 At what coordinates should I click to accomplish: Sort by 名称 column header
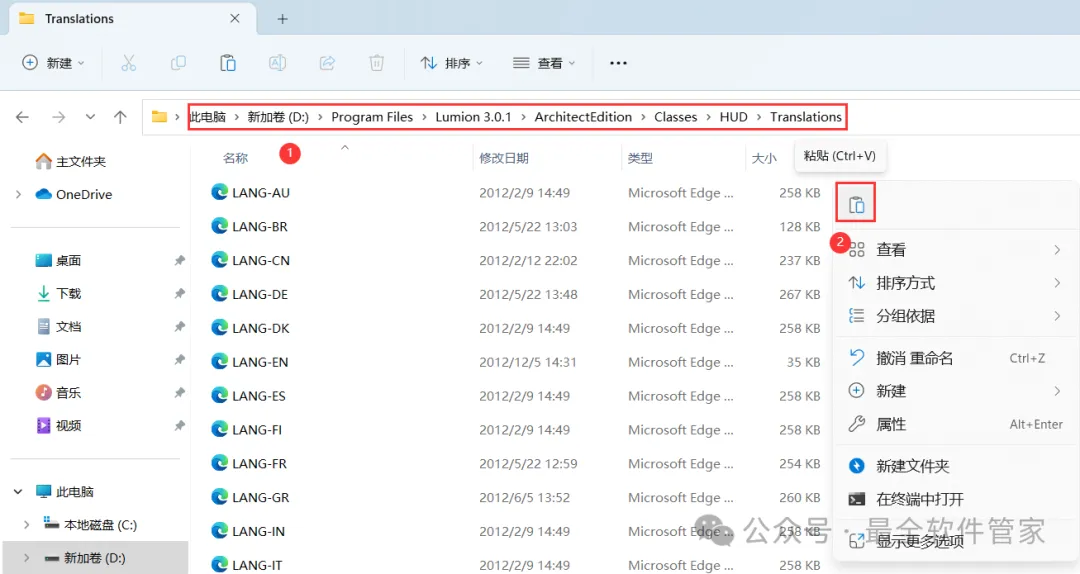pos(236,158)
